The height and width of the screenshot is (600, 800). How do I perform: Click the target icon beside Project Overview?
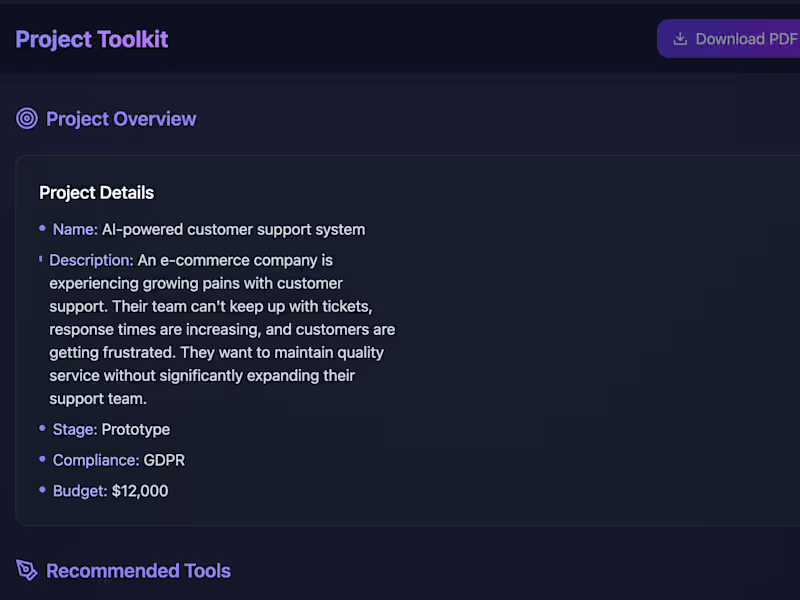click(27, 119)
